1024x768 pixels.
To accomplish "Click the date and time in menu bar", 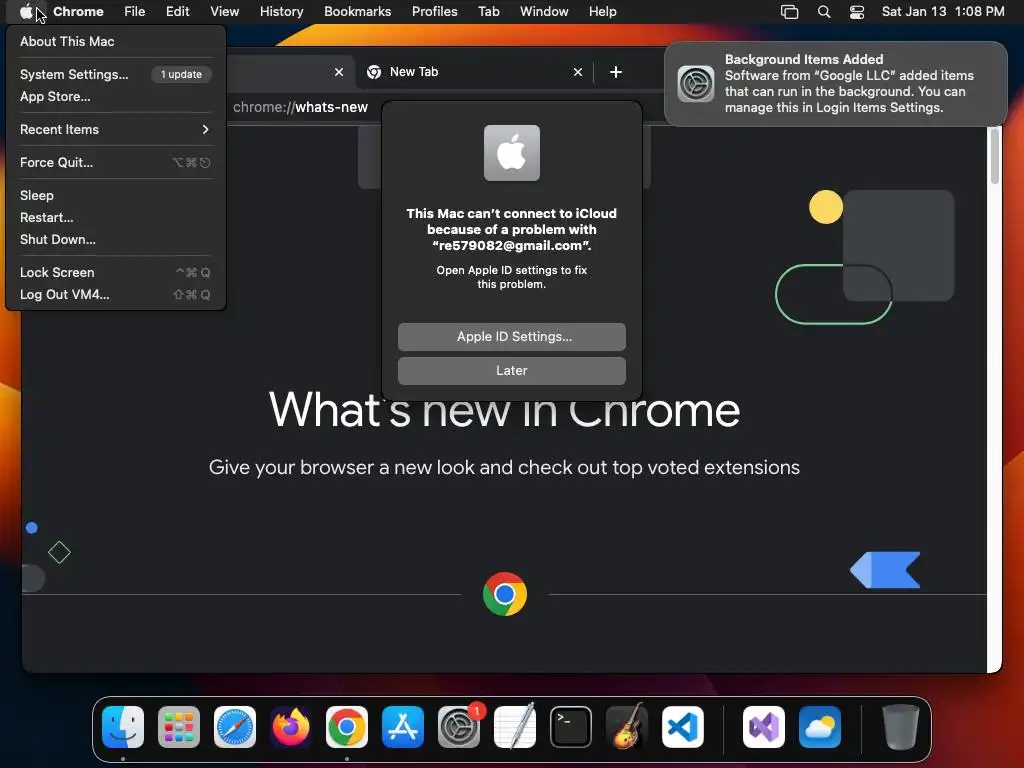I will point(943,12).
